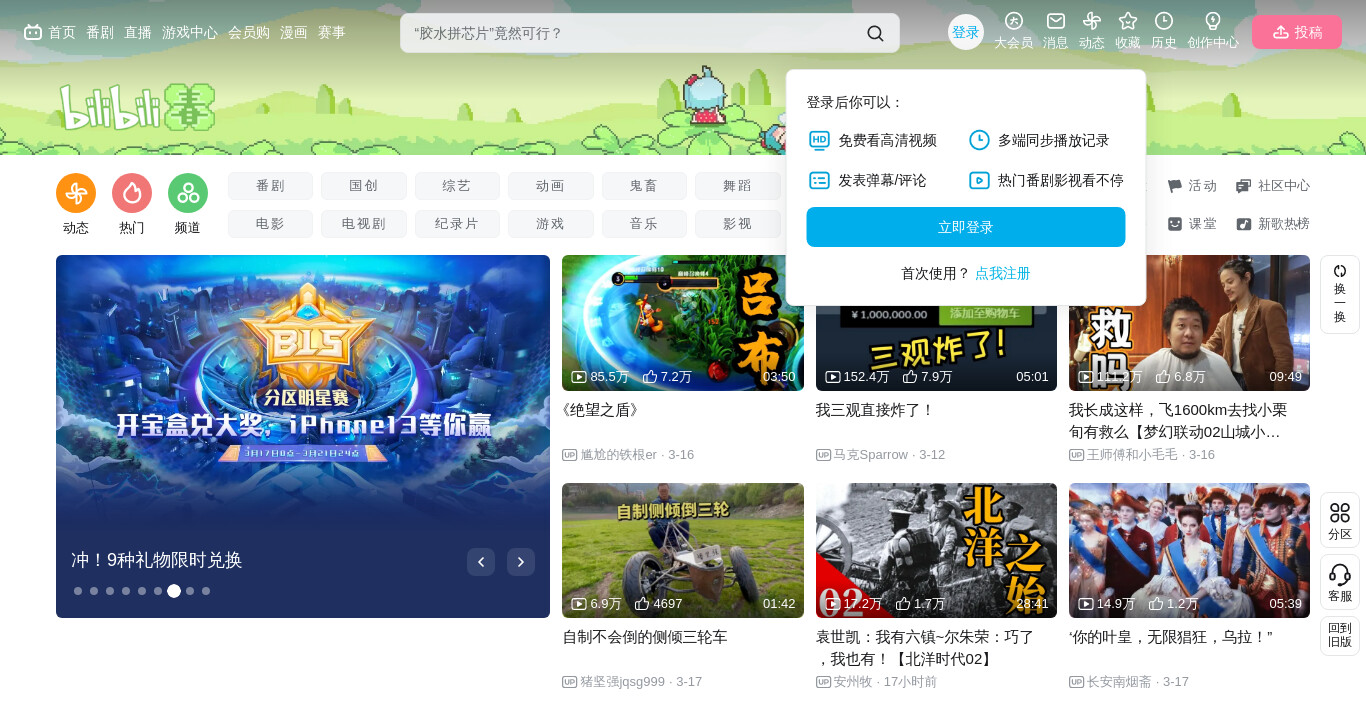Open 漫画 in top navigation
The width and height of the screenshot is (1366, 728).
294,32
